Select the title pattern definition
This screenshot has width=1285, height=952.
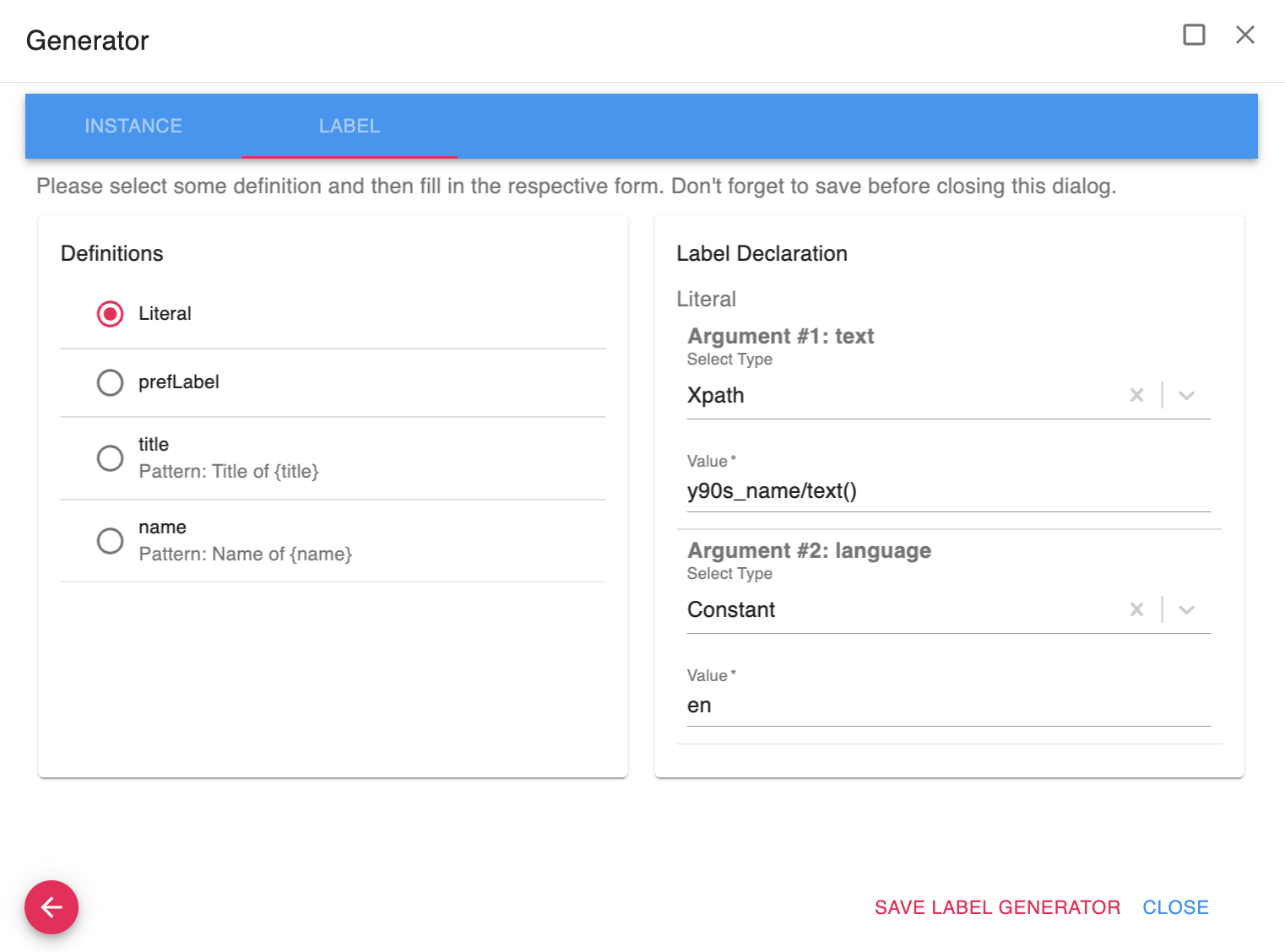pyautogui.click(x=110, y=458)
